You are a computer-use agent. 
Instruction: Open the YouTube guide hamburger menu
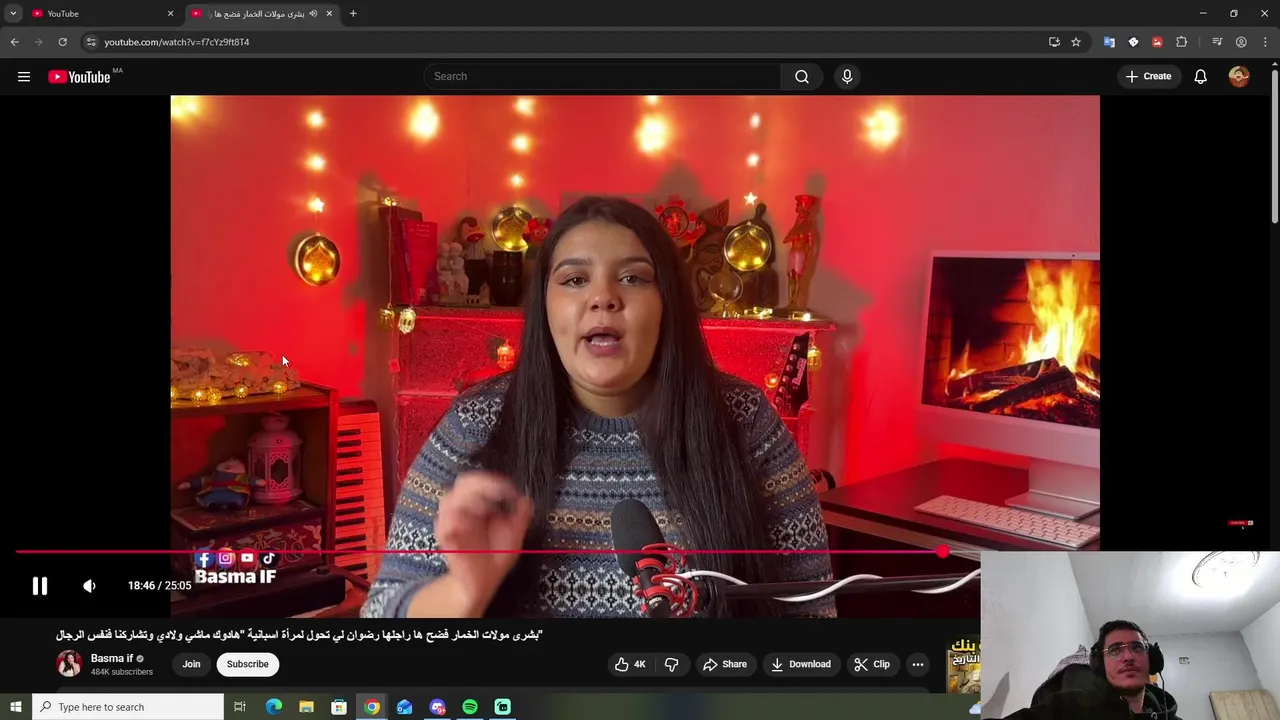[24, 76]
